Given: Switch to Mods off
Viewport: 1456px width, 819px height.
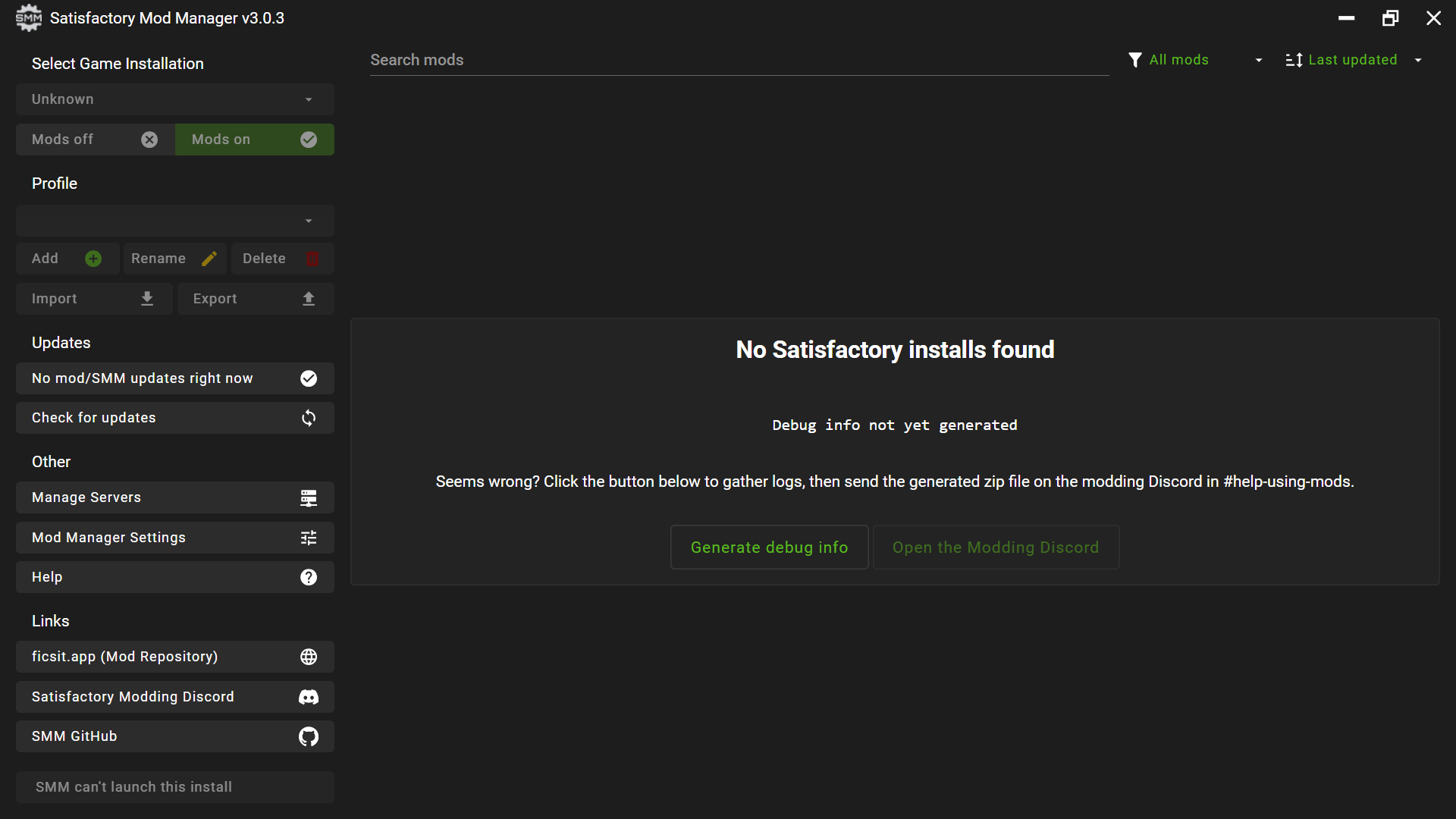Looking at the screenshot, I should [x=96, y=140].
